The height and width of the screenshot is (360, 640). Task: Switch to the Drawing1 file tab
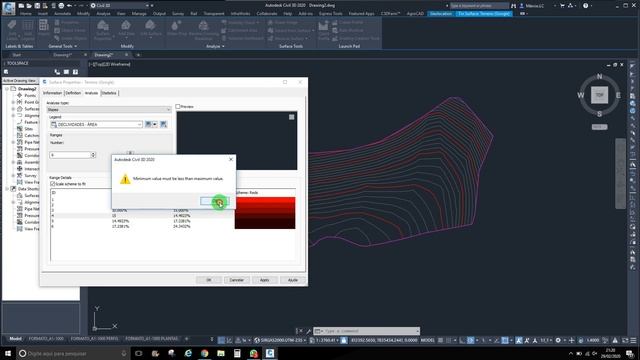coord(62,55)
